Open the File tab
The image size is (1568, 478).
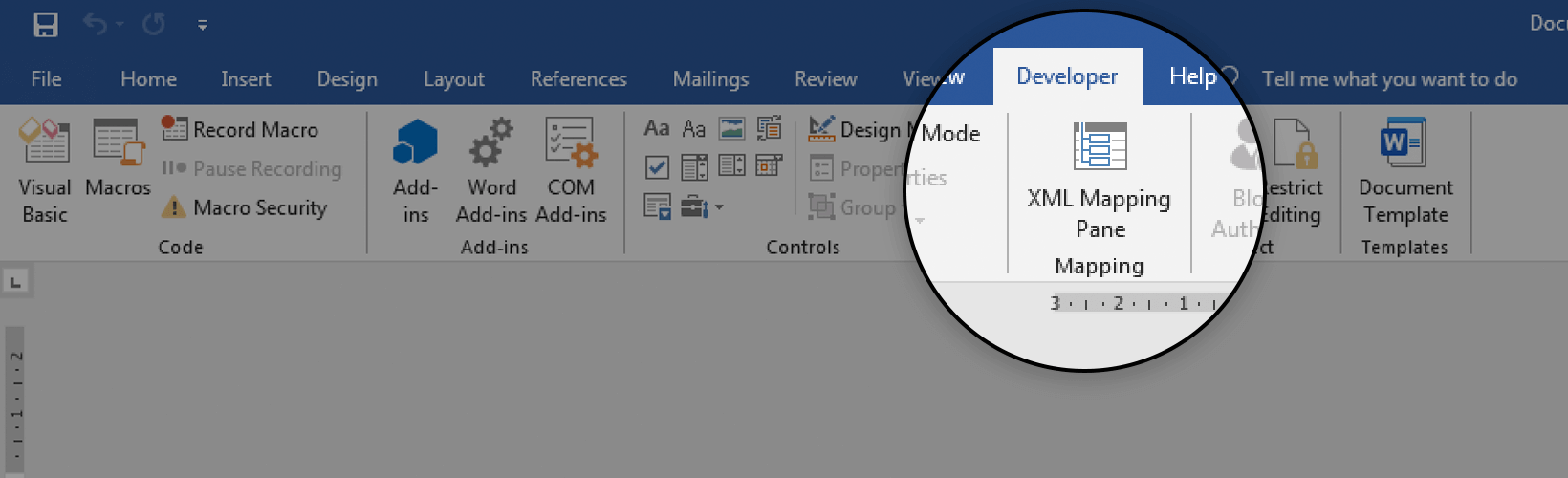46,79
